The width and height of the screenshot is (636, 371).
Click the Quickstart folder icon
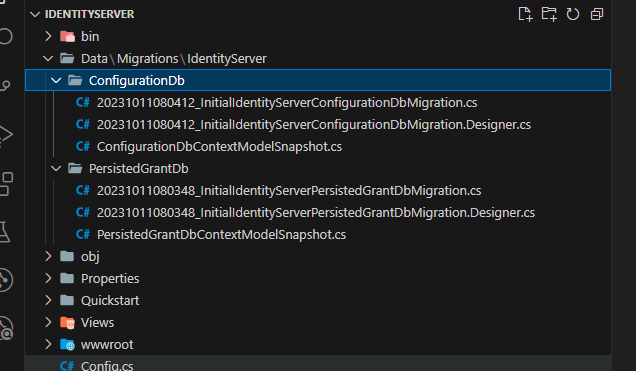[67, 300]
